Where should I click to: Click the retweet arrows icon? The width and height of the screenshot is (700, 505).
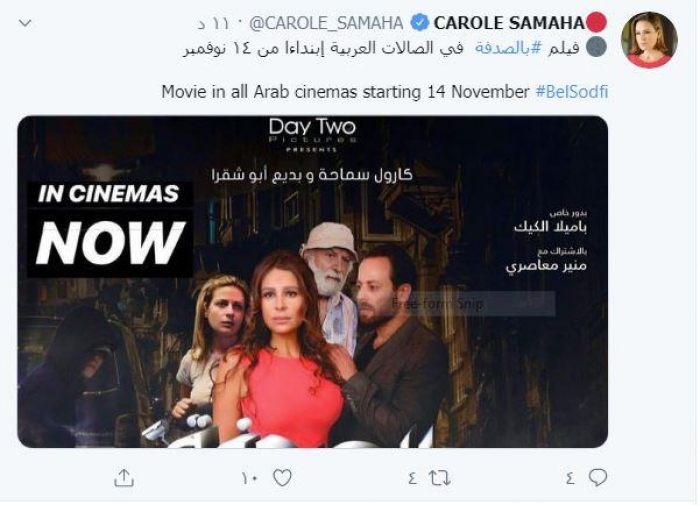(x=440, y=479)
